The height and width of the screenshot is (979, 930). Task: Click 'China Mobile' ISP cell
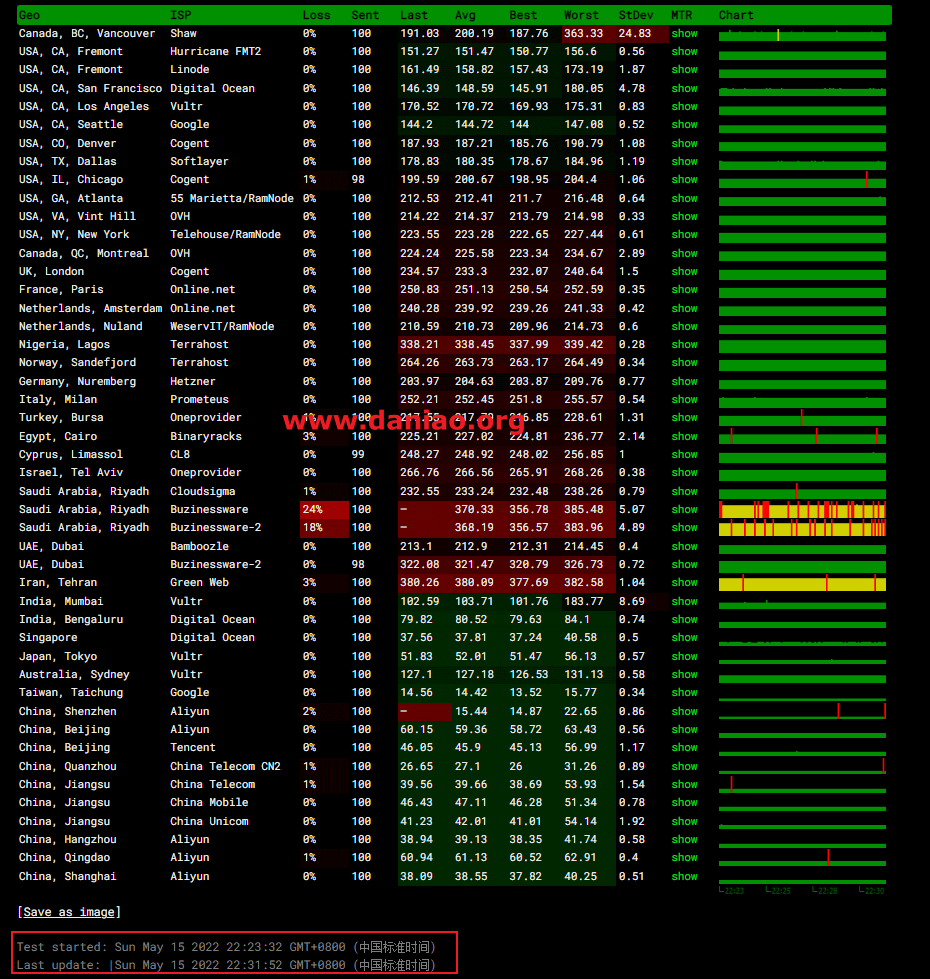tap(209, 802)
